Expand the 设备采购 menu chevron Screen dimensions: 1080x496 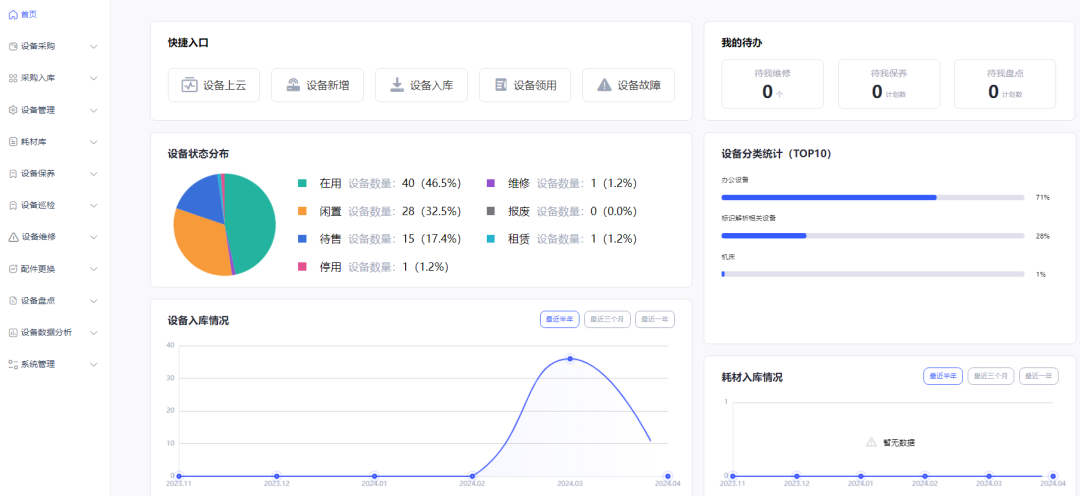coord(94,47)
